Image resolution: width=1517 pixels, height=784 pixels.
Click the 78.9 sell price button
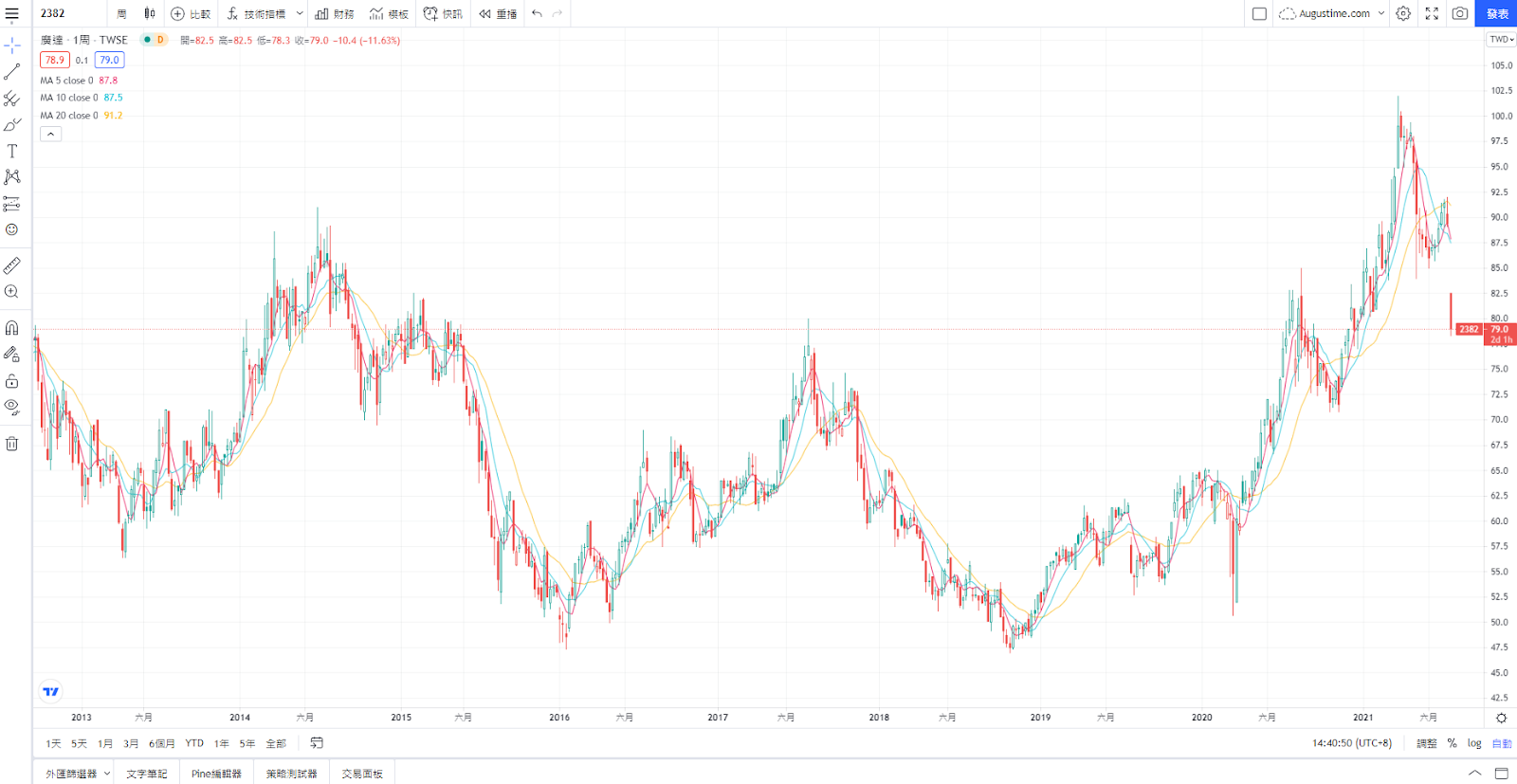point(55,60)
